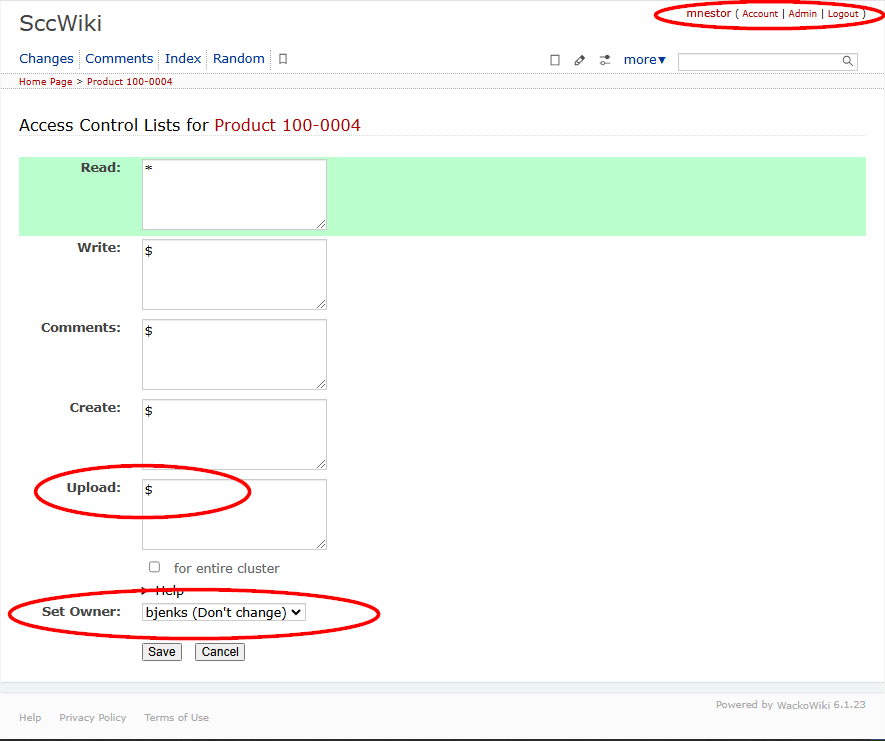Screen dimensions: 885x741
Task: Go to the Index menu item
Action: 183,59
